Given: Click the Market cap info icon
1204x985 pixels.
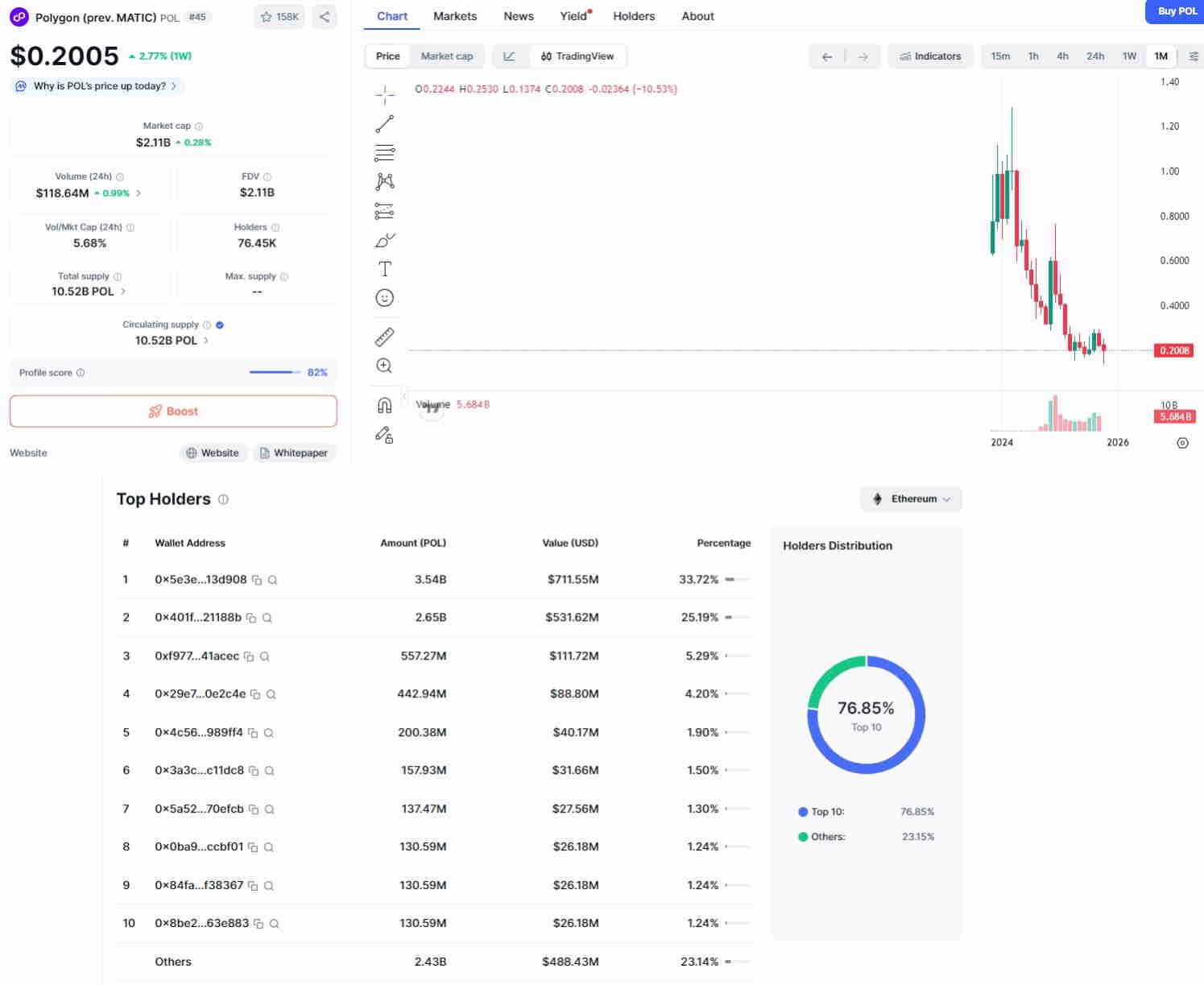Looking at the screenshot, I should [x=199, y=126].
